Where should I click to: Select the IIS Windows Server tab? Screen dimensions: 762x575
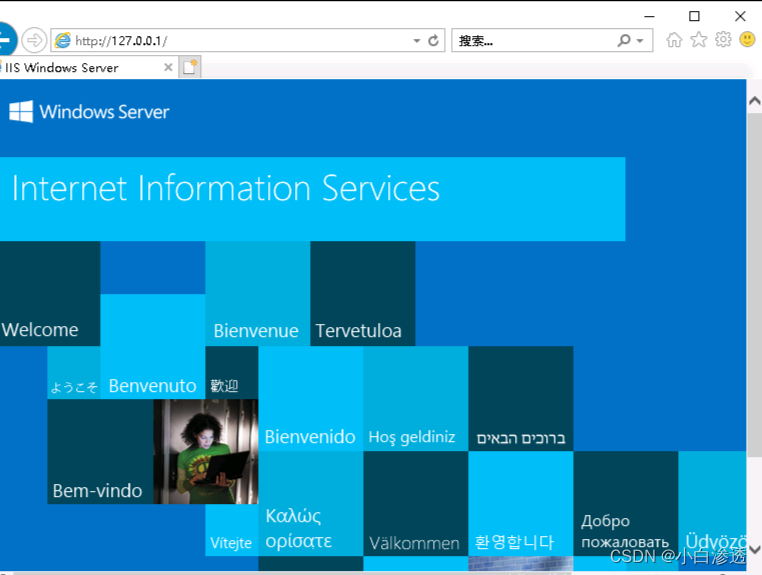tap(87, 68)
